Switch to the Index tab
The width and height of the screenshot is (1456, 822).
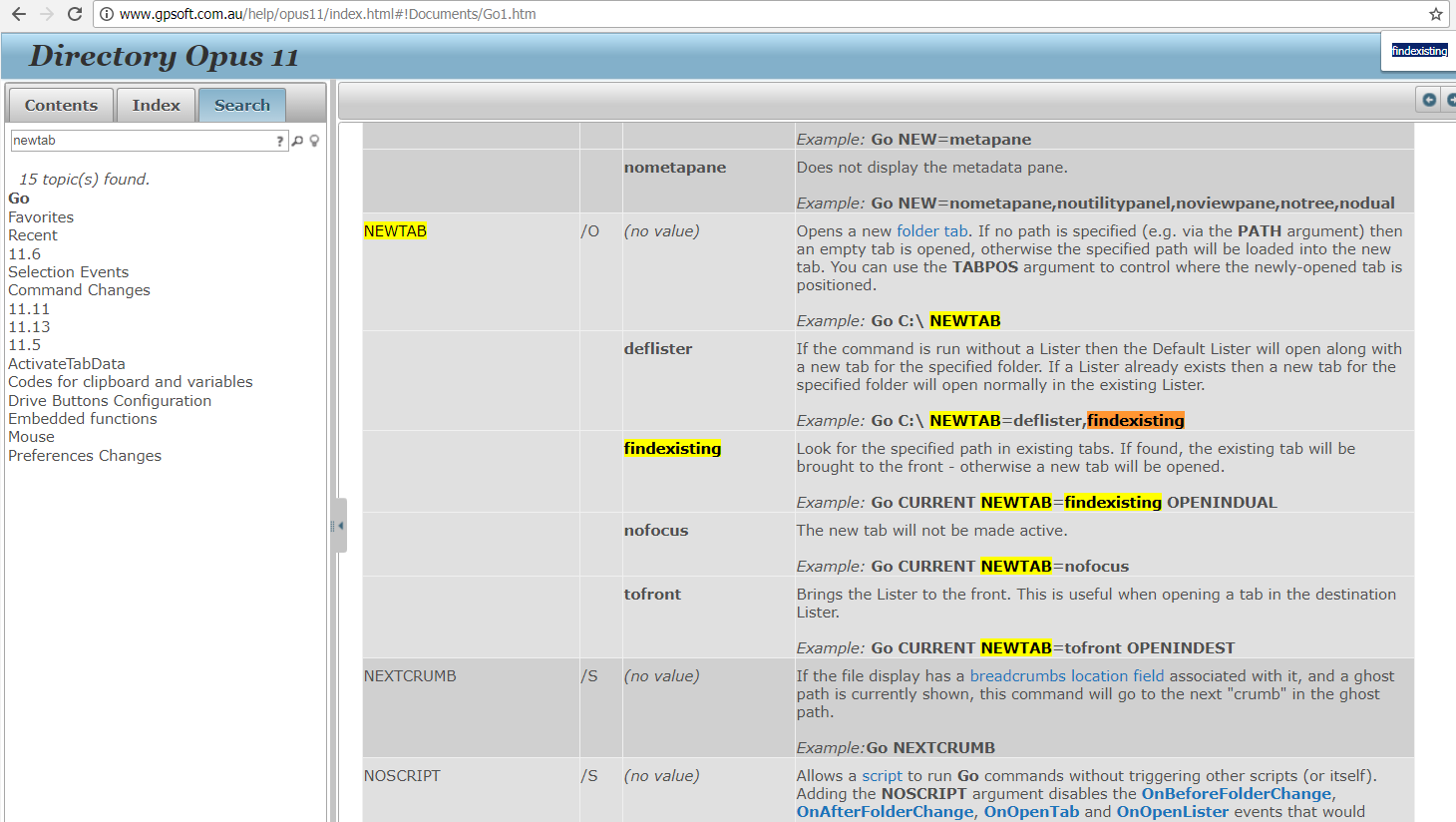156,105
